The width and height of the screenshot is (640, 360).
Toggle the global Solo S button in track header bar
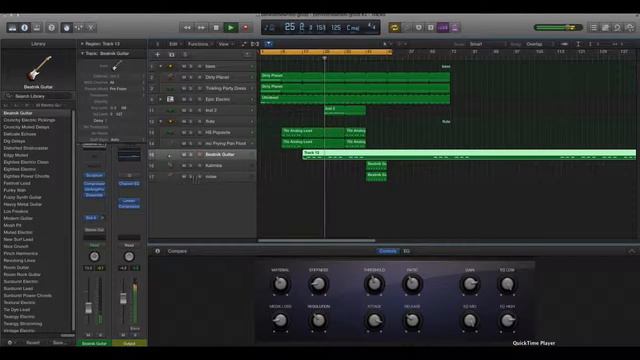[185, 55]
